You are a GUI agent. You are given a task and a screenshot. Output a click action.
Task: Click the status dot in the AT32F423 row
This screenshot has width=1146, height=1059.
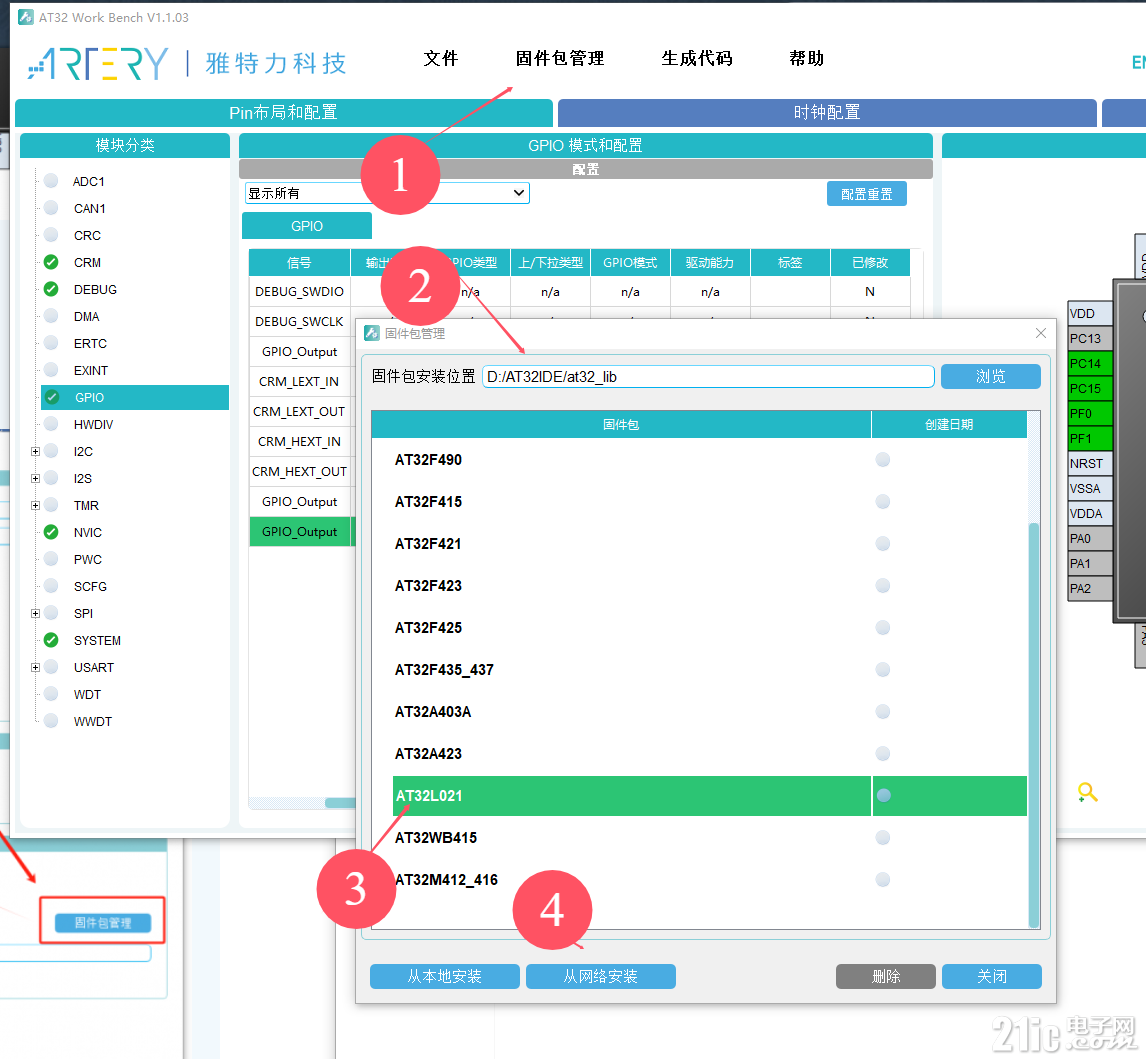coord(883,585)
